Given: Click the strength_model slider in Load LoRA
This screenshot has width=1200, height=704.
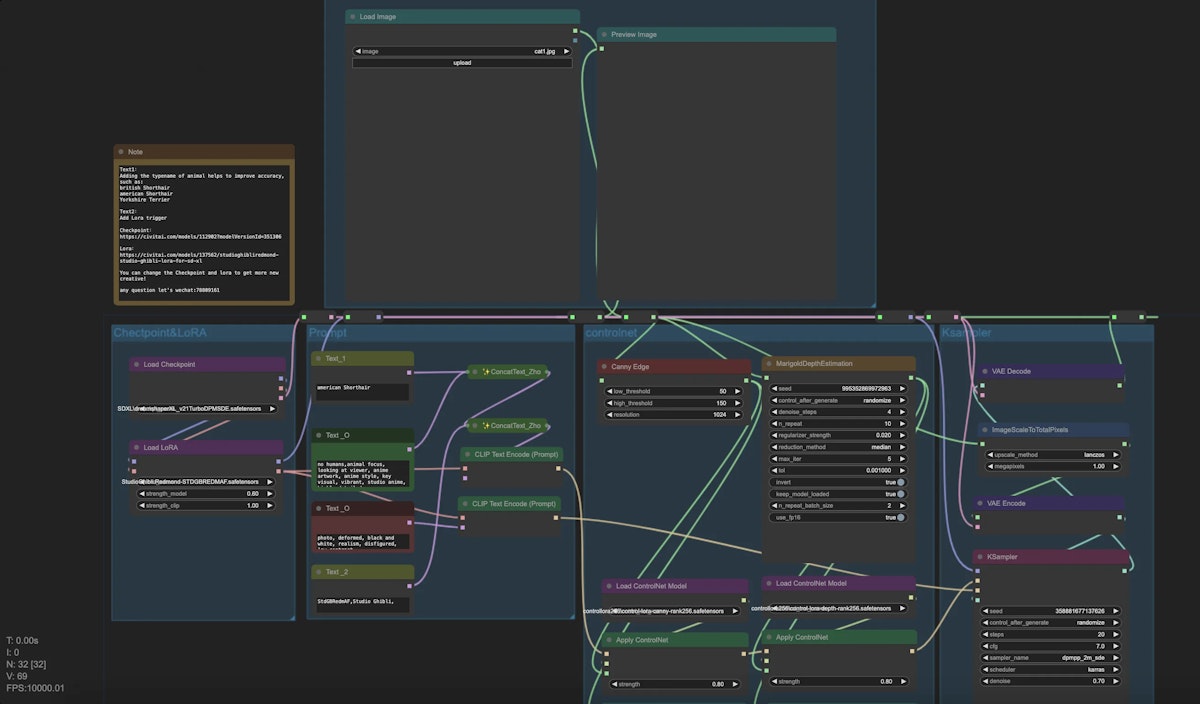Looking at the screenshot, I should click(x=207, y=494).
